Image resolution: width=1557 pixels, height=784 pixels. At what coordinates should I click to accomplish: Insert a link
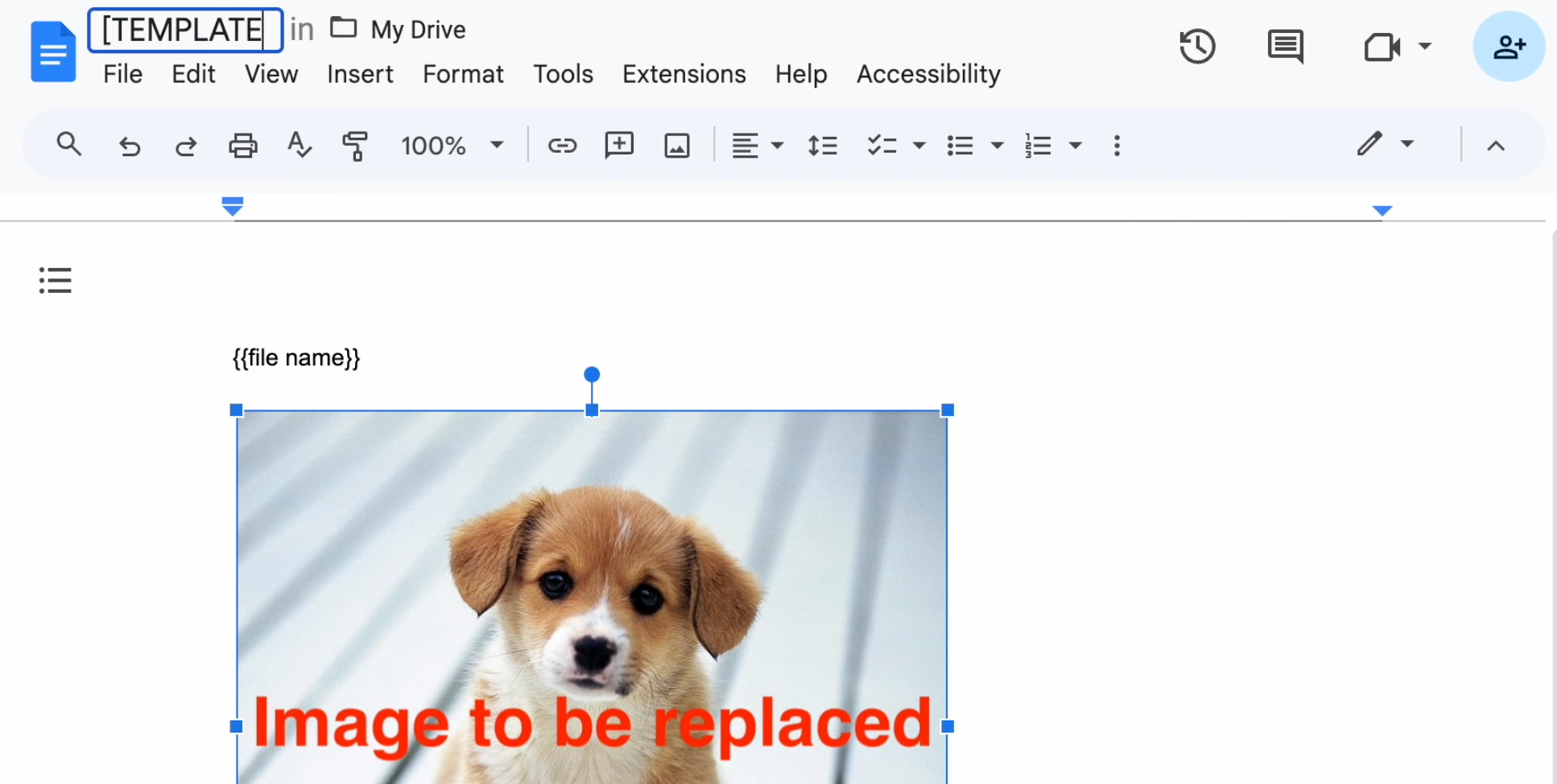[562, 146]
